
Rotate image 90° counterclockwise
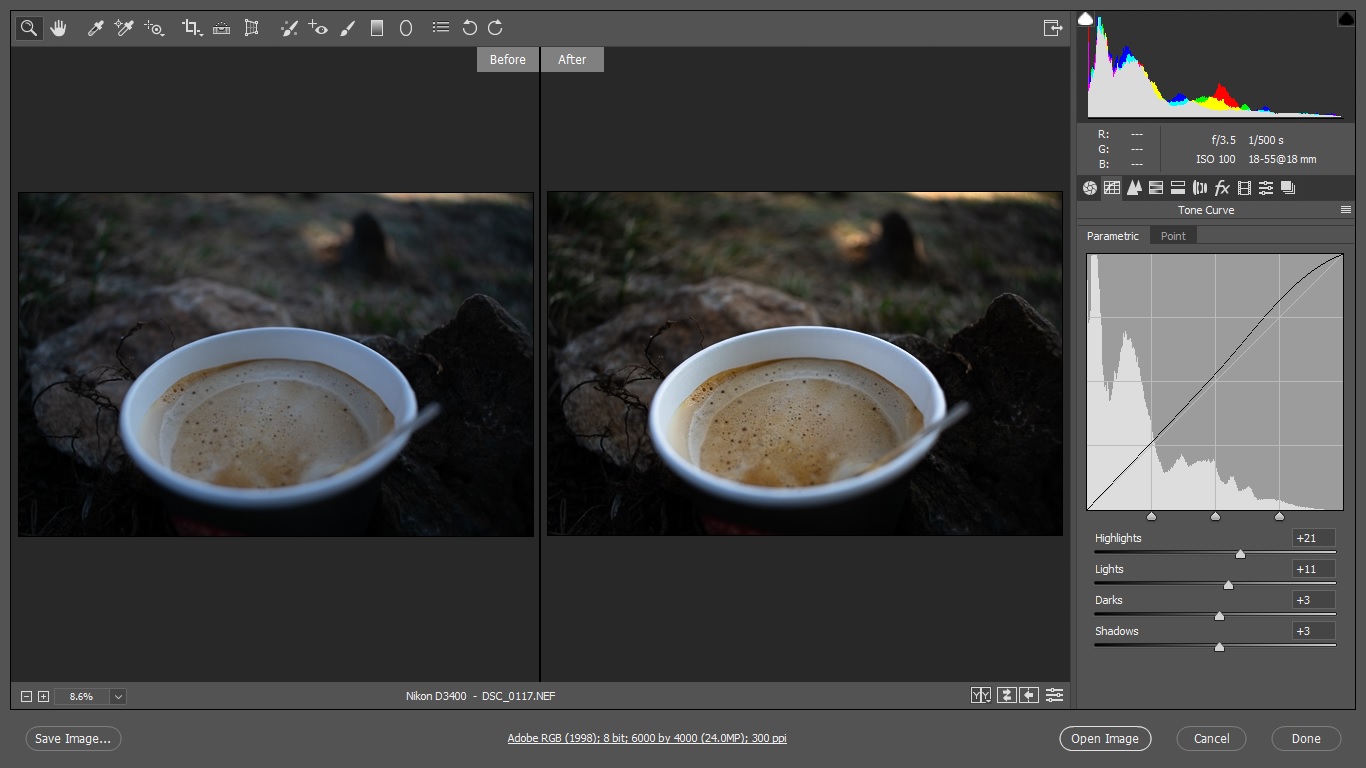tap(469, 29)
